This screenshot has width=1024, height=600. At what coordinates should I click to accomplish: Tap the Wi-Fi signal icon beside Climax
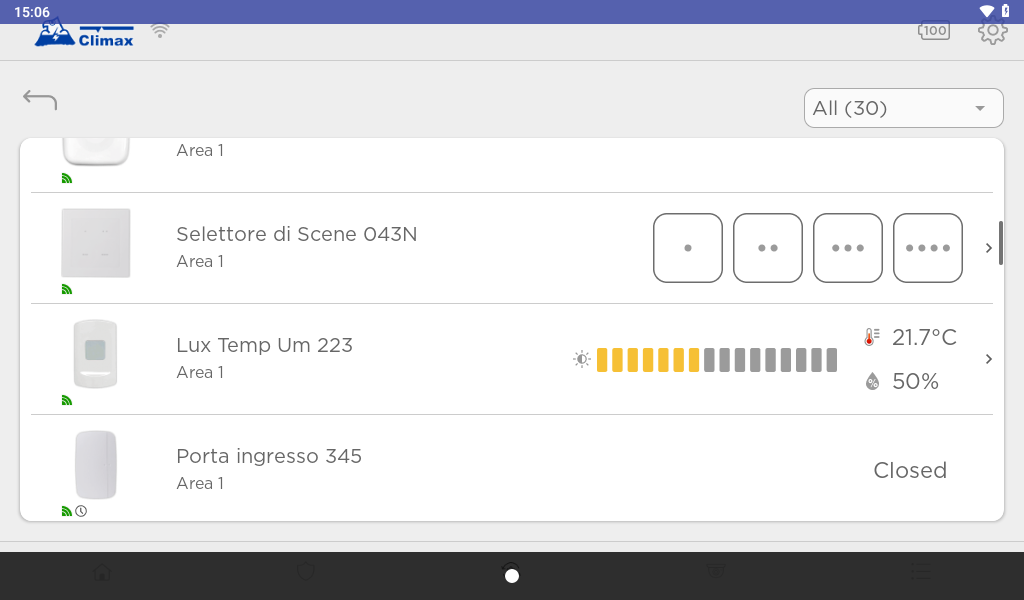click(x=159, y=31)
